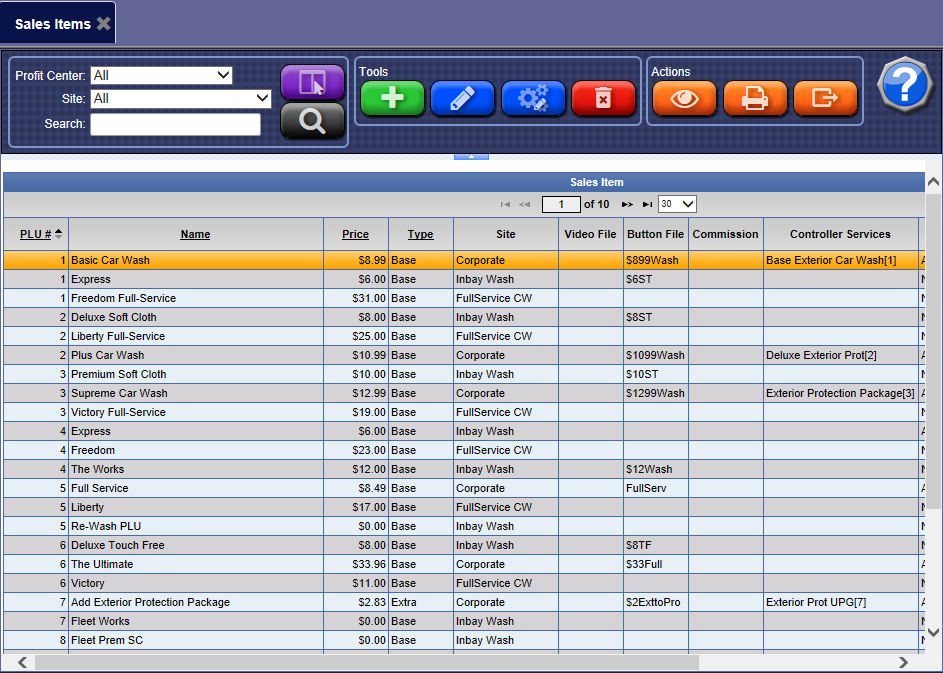
Task: Open the Profit Center dropdown
Action: [161, 75]
